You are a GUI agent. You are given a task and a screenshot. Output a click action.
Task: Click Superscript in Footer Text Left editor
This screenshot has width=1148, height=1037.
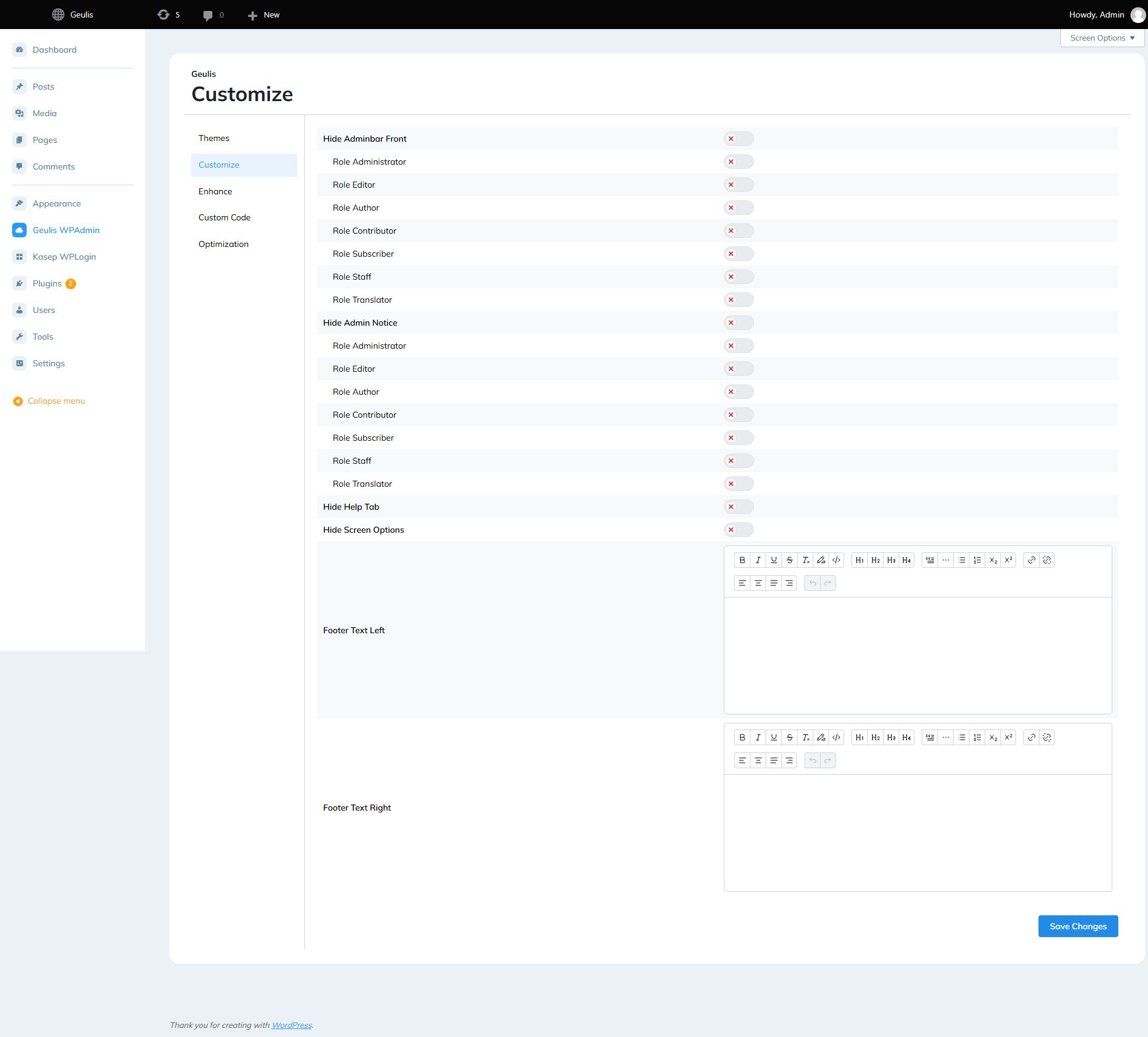(x=1008, y=560)
